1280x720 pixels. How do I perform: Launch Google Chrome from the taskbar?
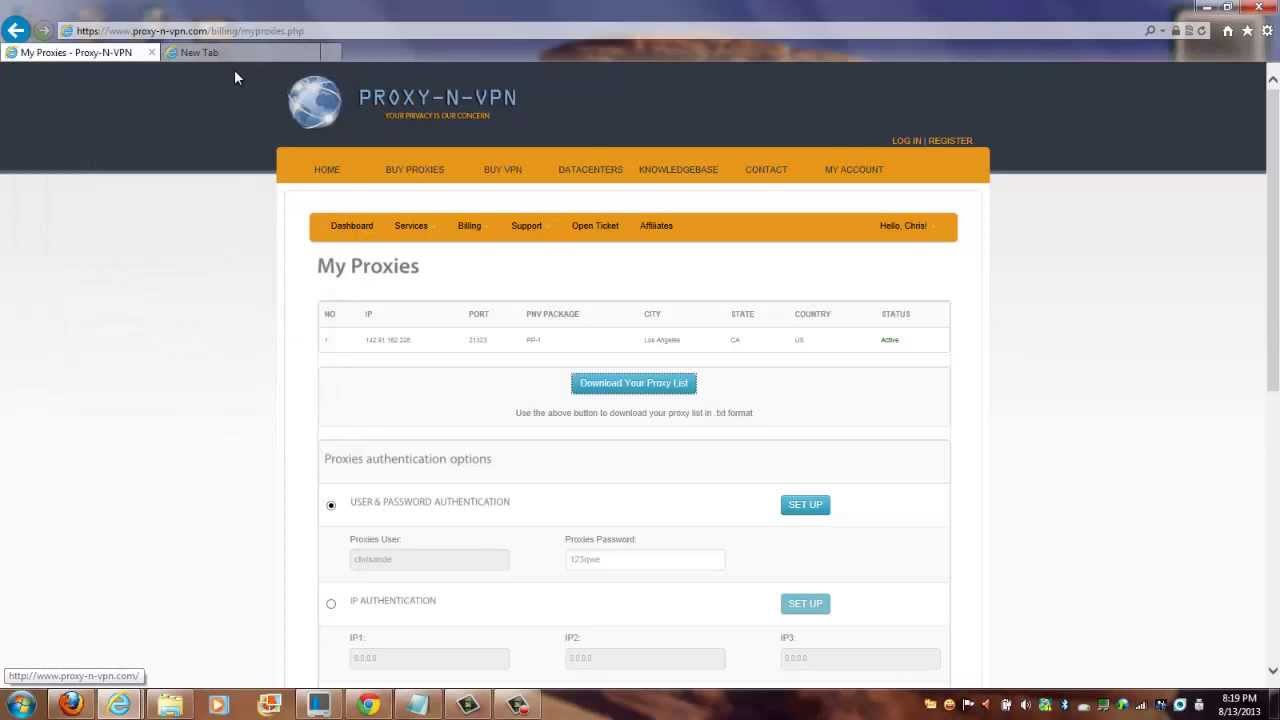tap(369, 705)
